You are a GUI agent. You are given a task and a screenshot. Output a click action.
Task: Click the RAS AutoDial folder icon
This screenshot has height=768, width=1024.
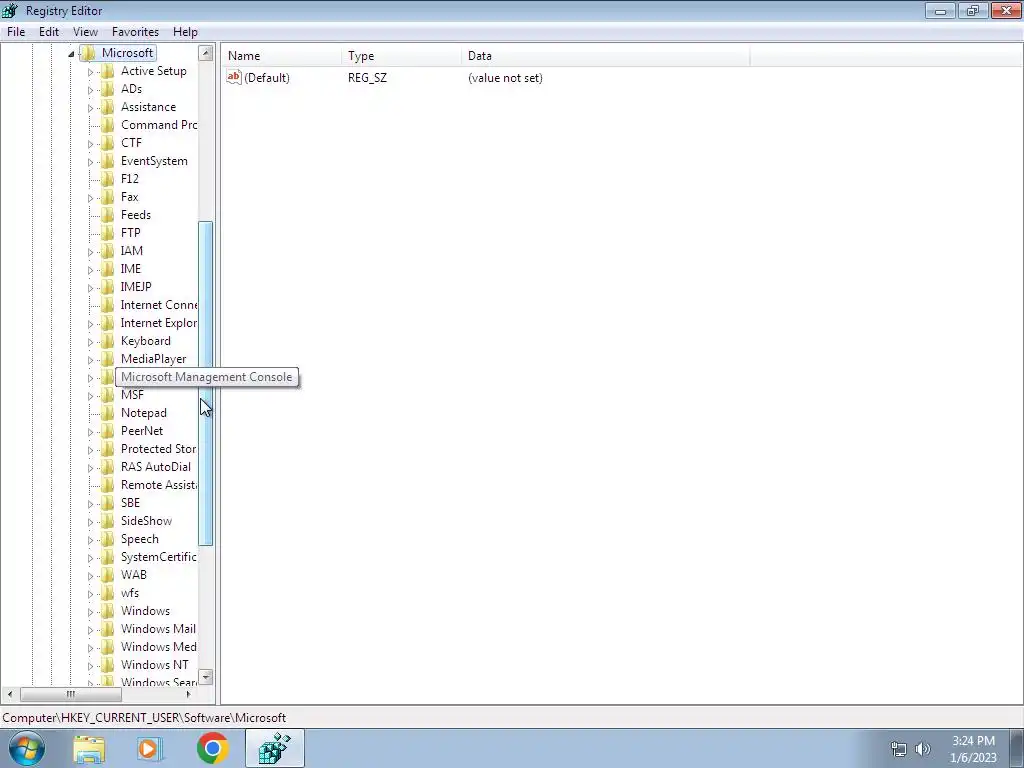point(108,467)
